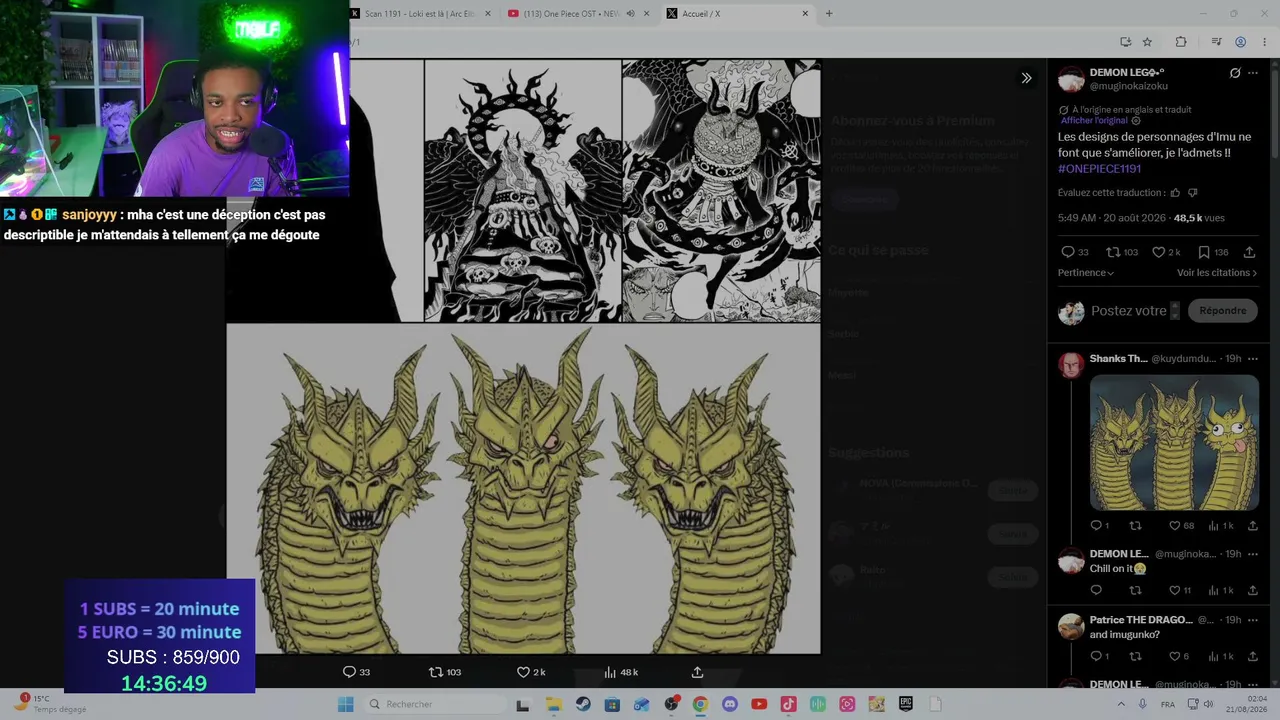Rate the translation with thumbs up
This screenshot has width=1280, height=720.
click(x=1175, y=193)
